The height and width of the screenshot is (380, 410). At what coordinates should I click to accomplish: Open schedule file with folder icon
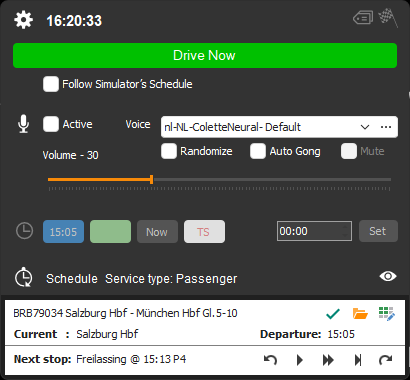coord(360,314)
